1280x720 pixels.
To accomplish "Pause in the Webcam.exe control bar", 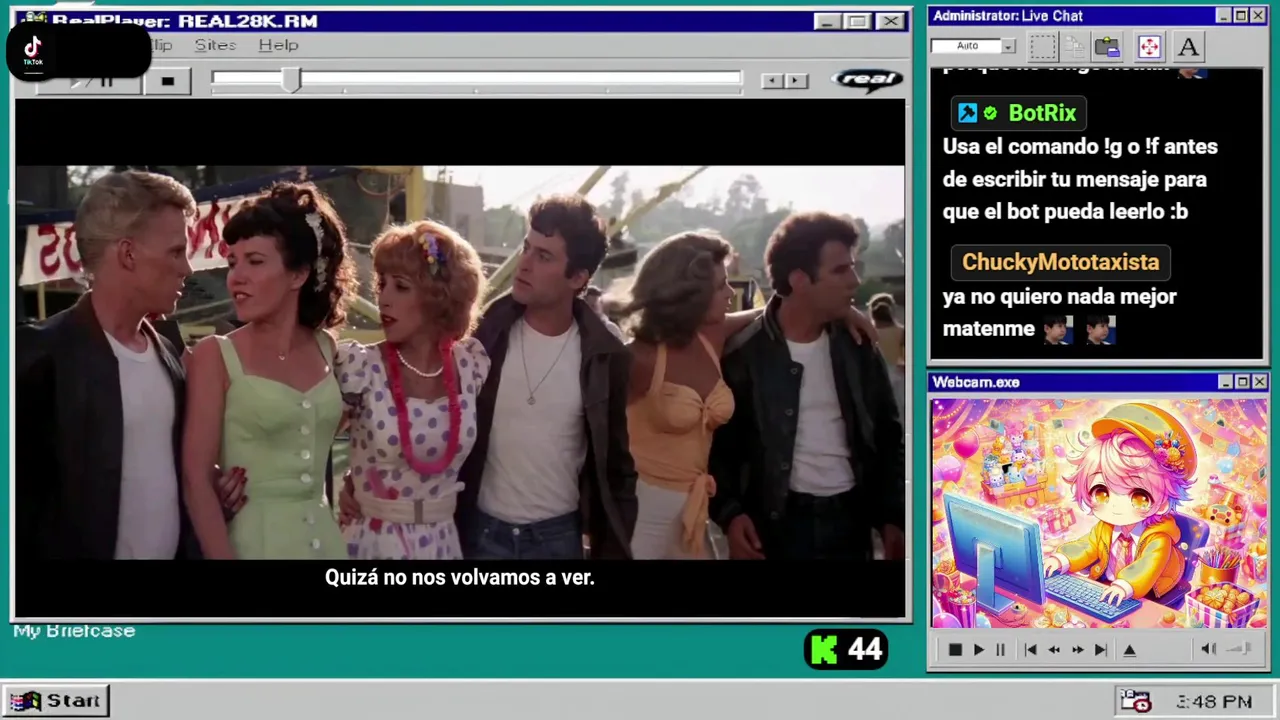I will pos(1000,649).
